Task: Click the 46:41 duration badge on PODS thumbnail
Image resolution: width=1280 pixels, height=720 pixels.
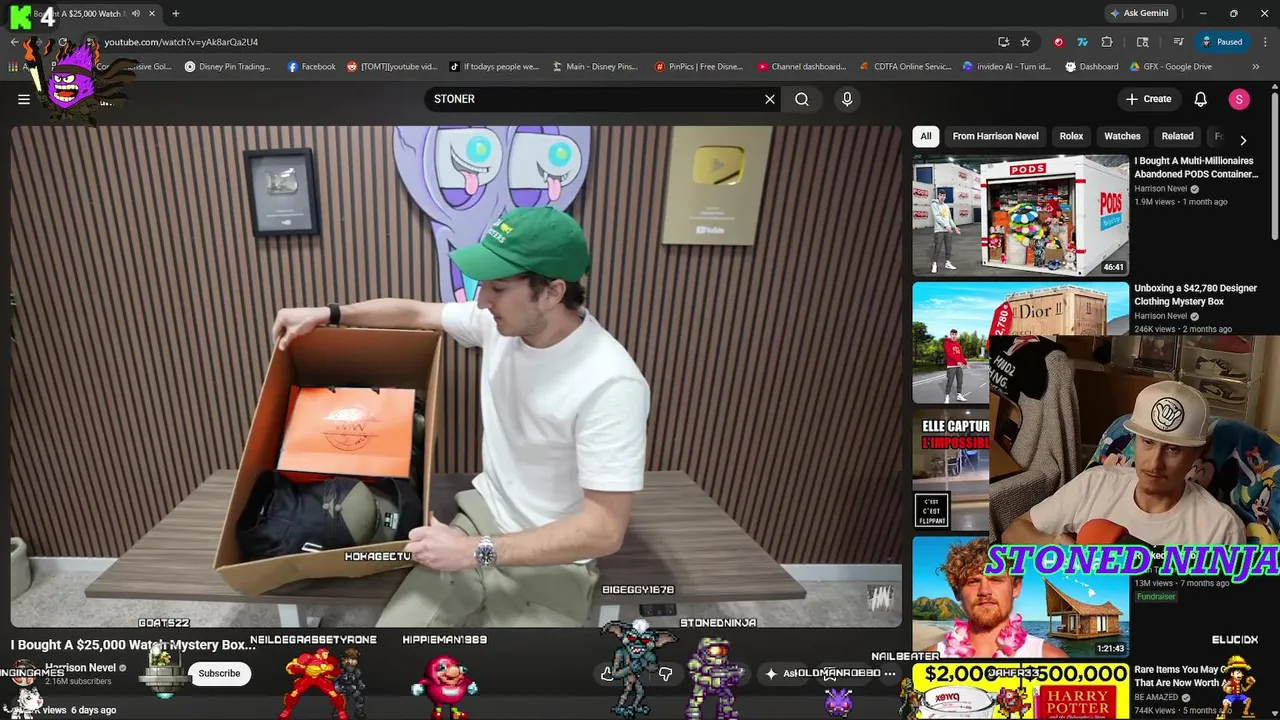Action: 1113,267
